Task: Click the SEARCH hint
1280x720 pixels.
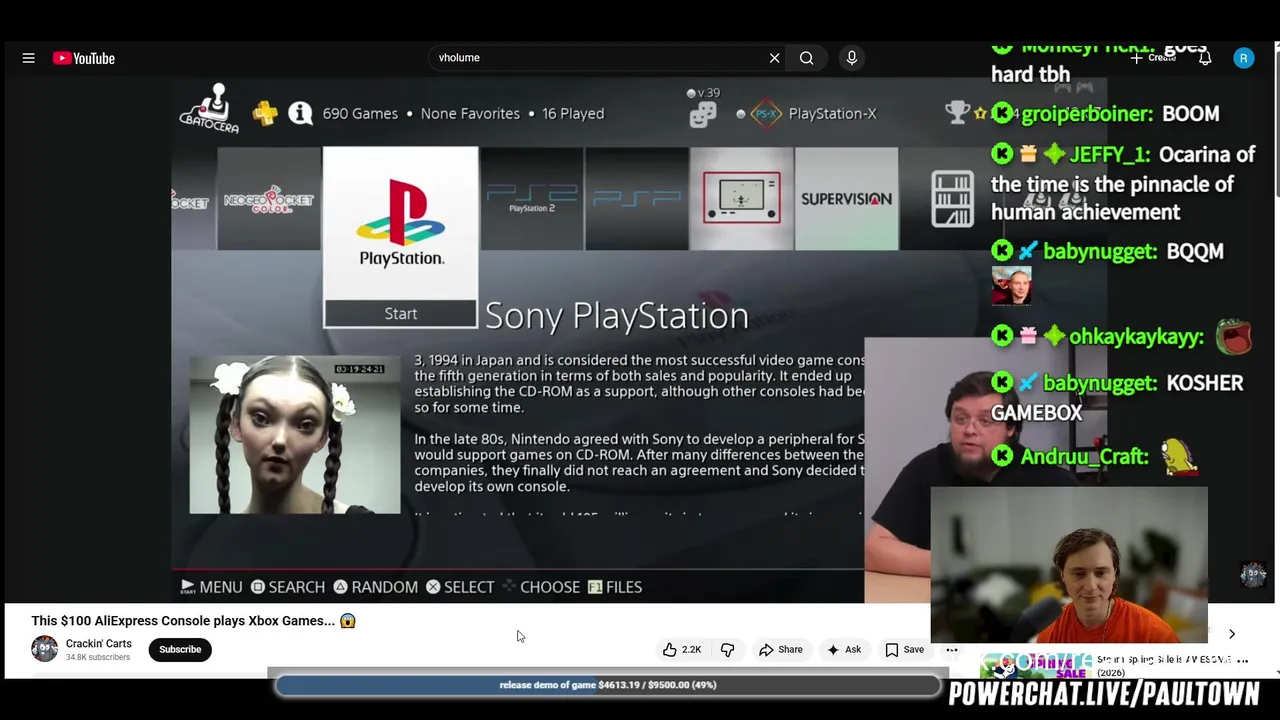Action: [x=288, y=587]
